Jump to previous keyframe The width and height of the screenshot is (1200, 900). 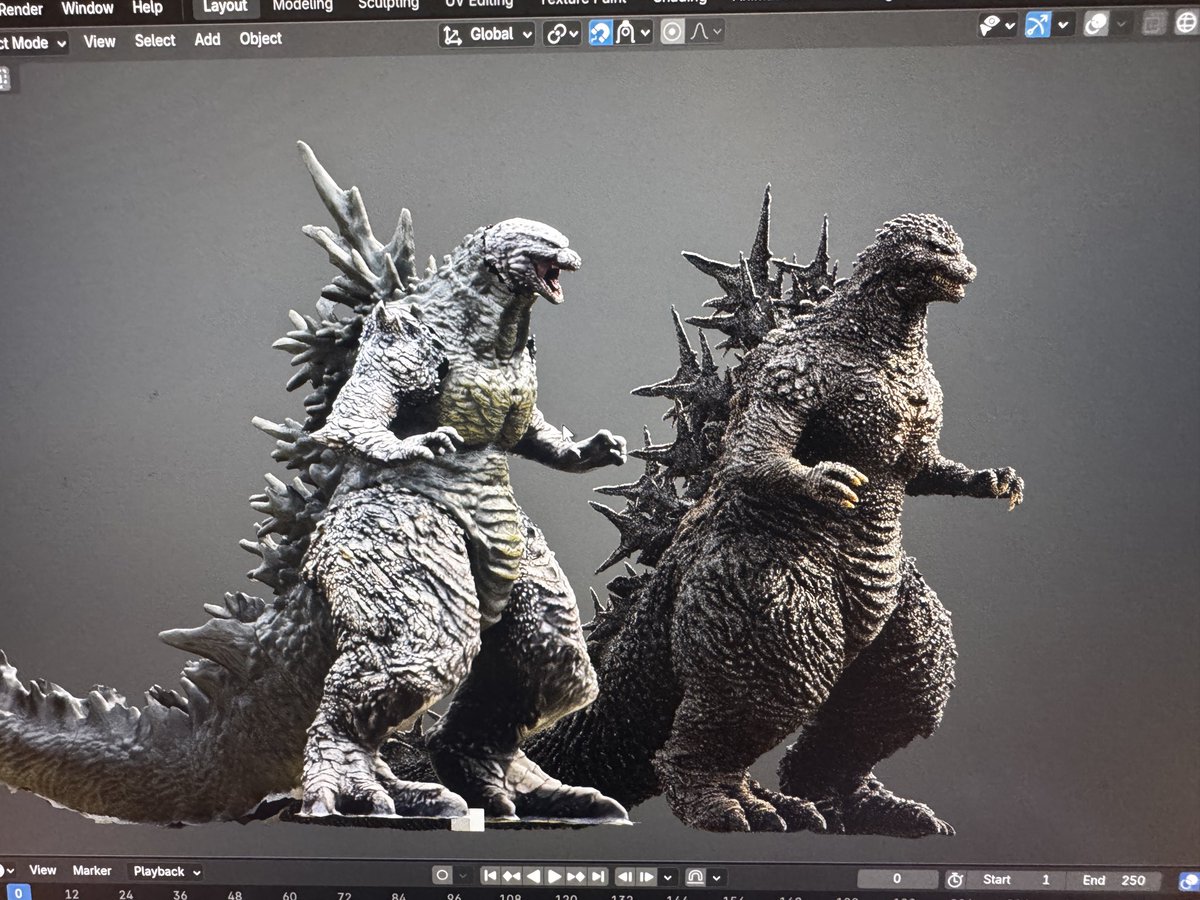(x=512, y=876)
